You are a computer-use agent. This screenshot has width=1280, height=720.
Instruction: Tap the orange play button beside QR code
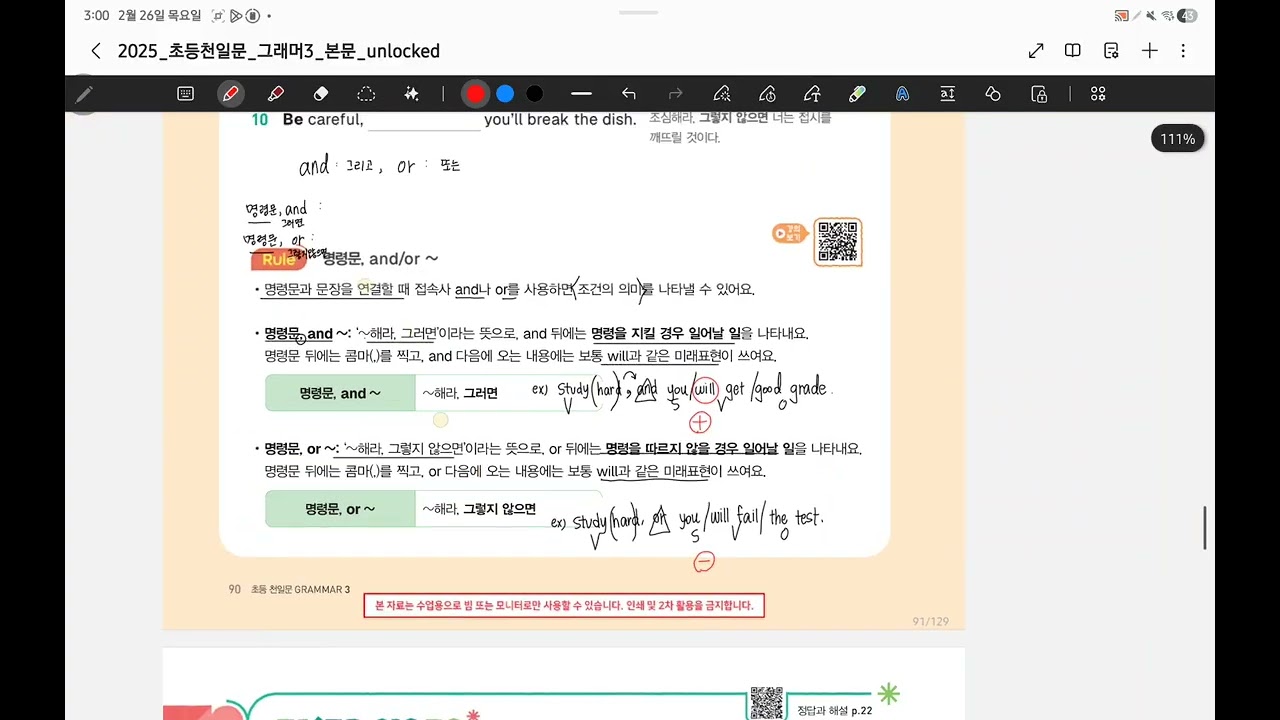click(790, 233)
